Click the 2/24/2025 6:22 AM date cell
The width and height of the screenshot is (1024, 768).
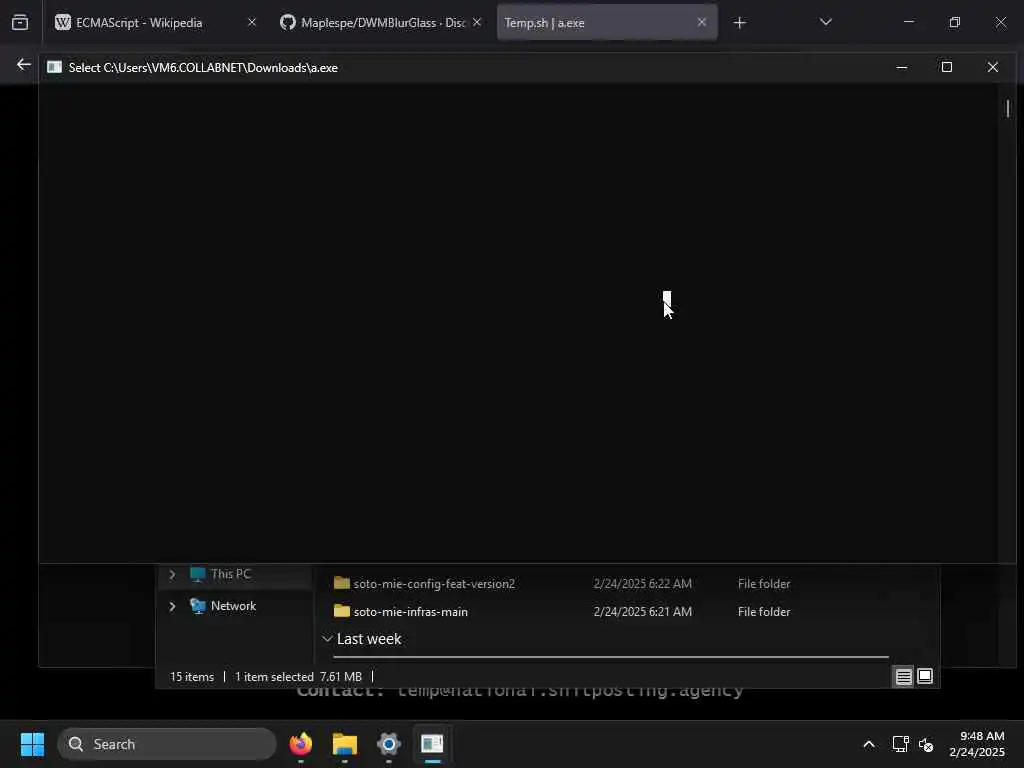coord(643,584)
